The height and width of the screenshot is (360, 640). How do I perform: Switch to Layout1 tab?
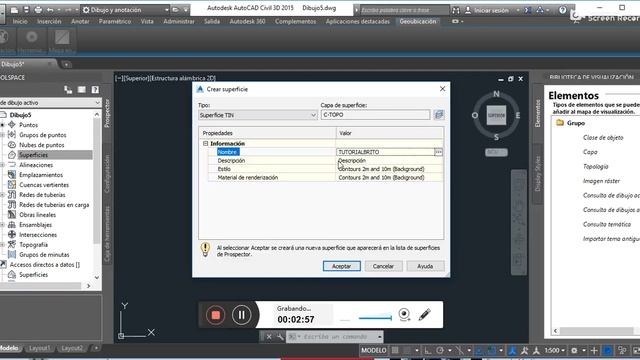click(x=39, y=348)
